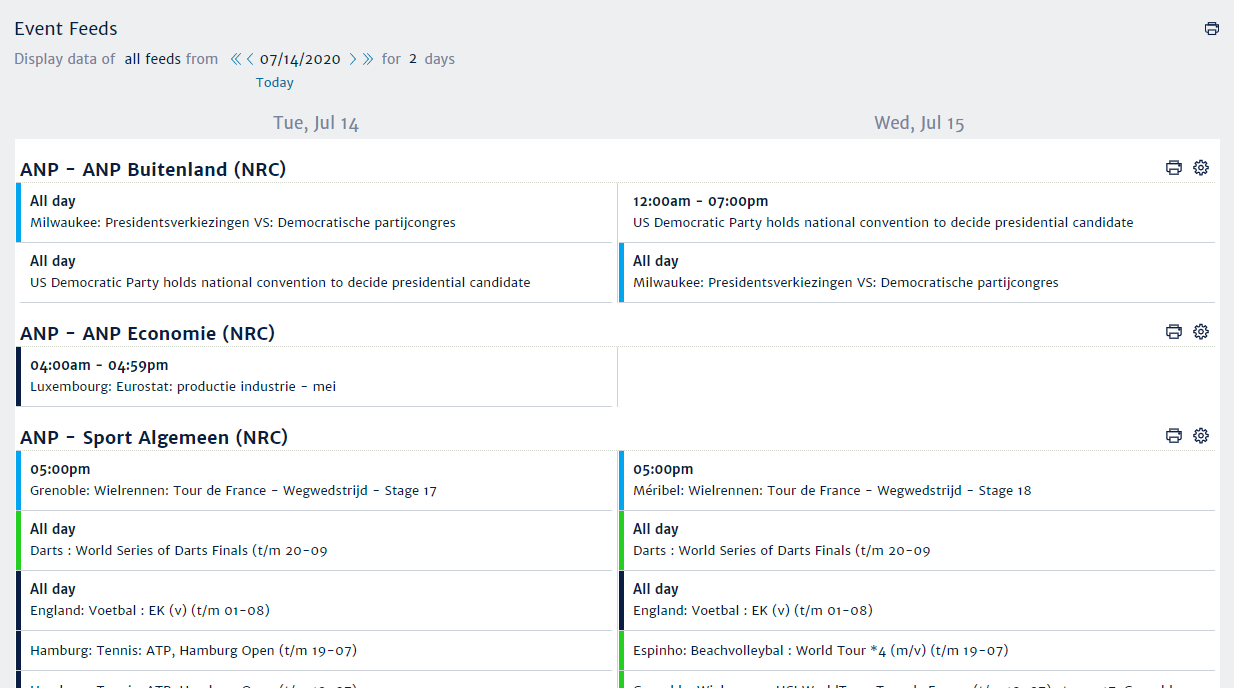Open Espinho Beachvolleybal World Tour event
The image size is (1234, 688).
click(917, 650)
